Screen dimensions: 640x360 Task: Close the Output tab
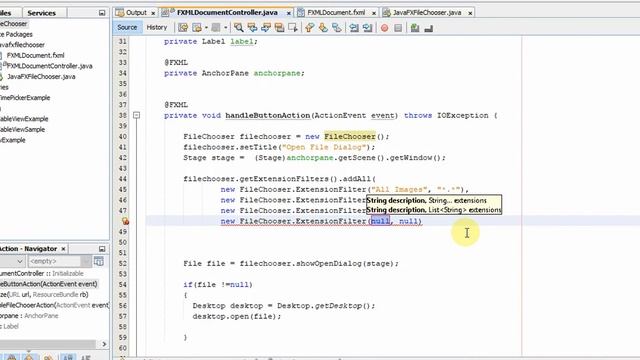[153, 13]
